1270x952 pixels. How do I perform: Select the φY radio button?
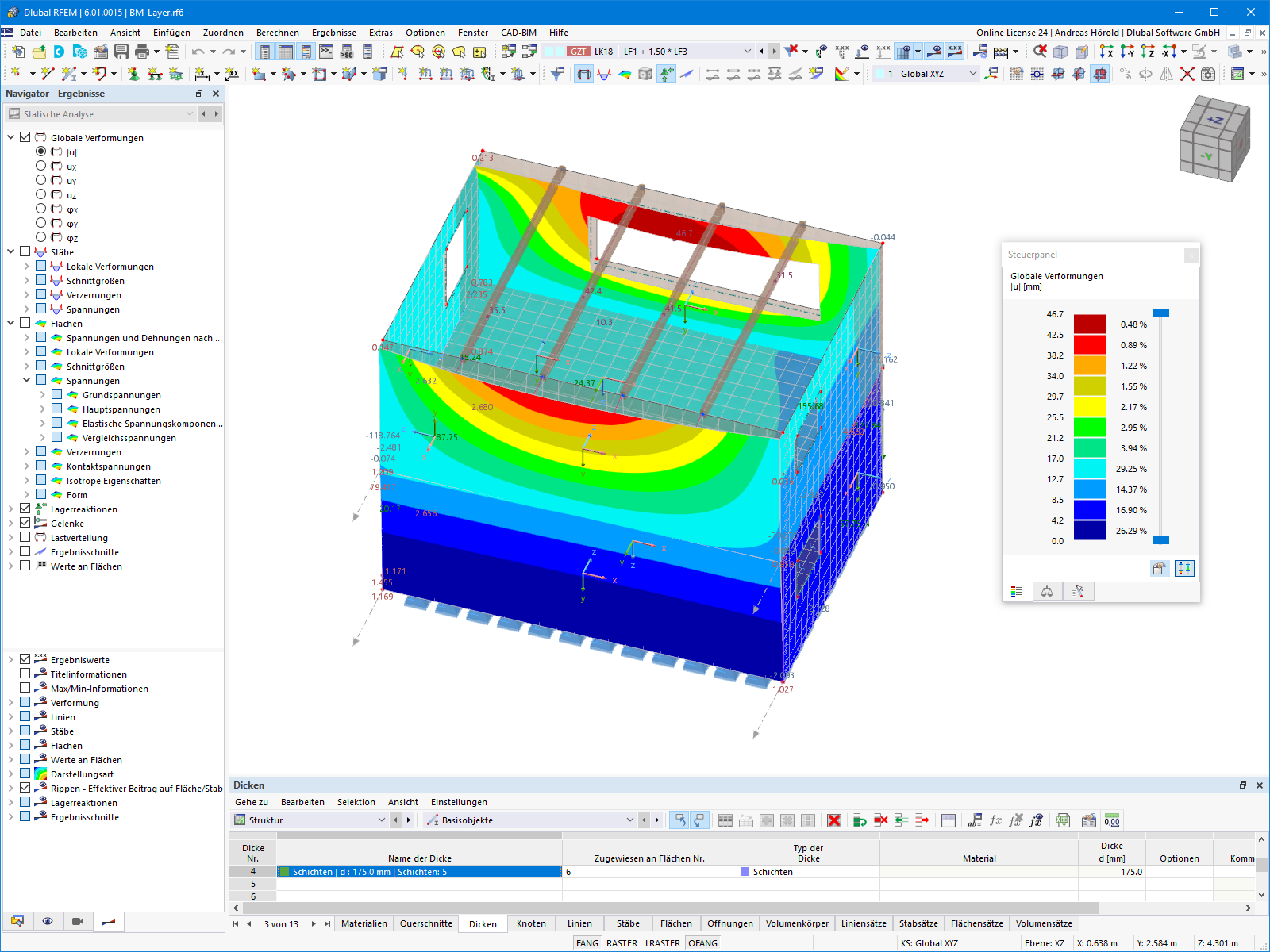tap(40, 223)
